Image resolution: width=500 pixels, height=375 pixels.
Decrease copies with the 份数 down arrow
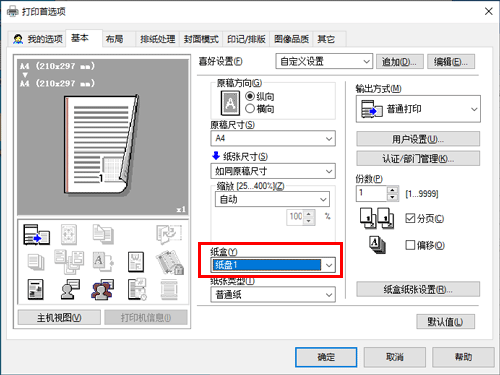[393, 197]
